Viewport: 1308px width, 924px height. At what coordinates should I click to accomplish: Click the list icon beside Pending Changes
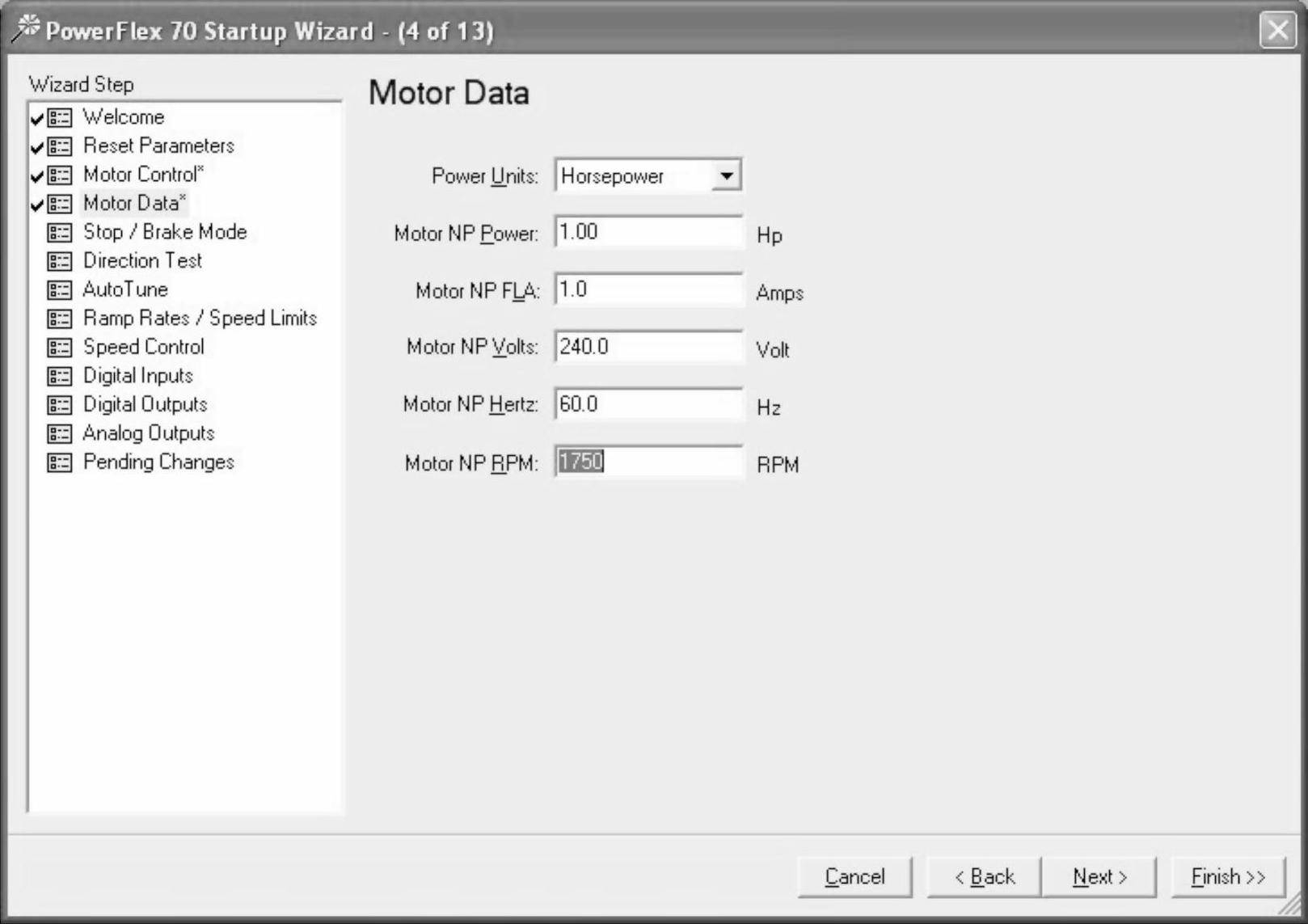[59, 462]
